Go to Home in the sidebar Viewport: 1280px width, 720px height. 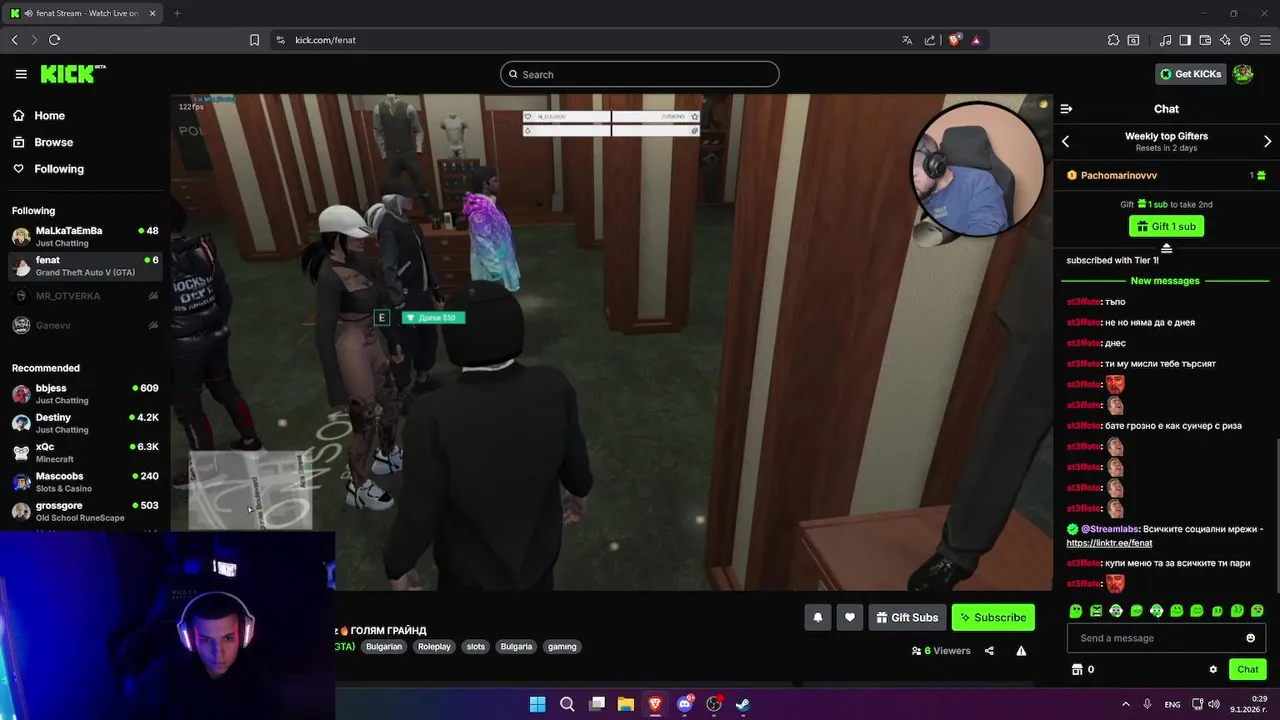click(49, 116)
